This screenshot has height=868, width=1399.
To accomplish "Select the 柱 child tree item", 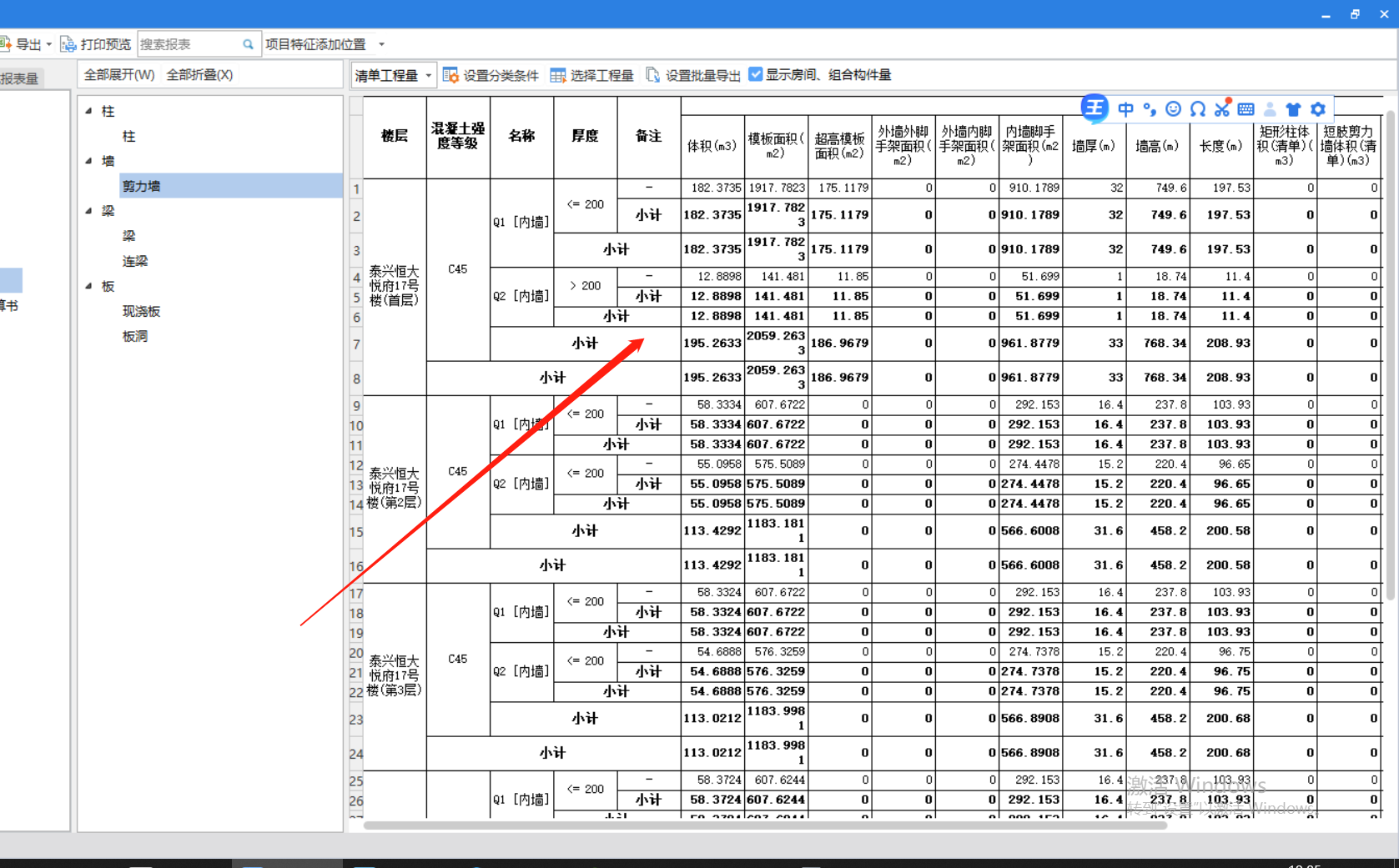I will click(x=129, y=136).
